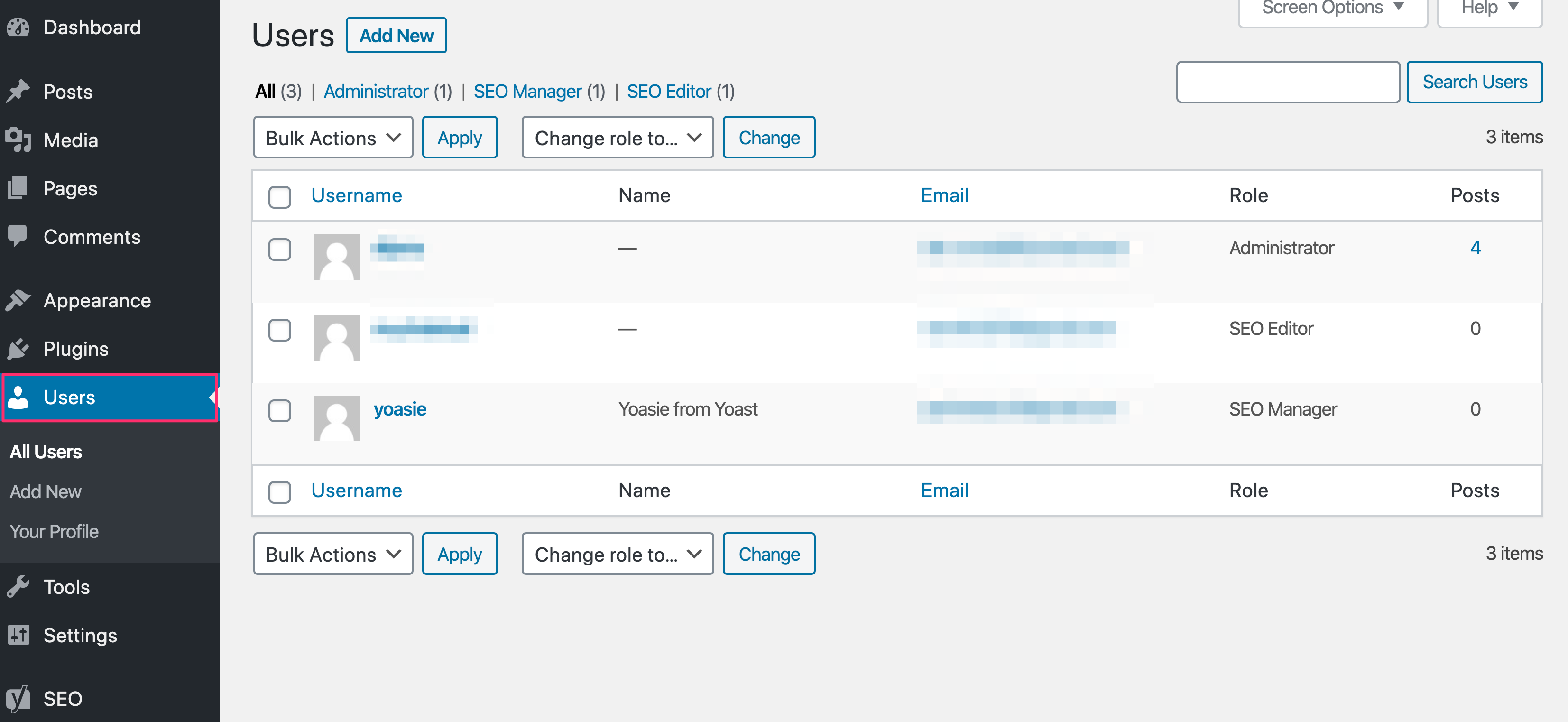
Task: Click the Dashboard gauge icon
Action: 18,28
